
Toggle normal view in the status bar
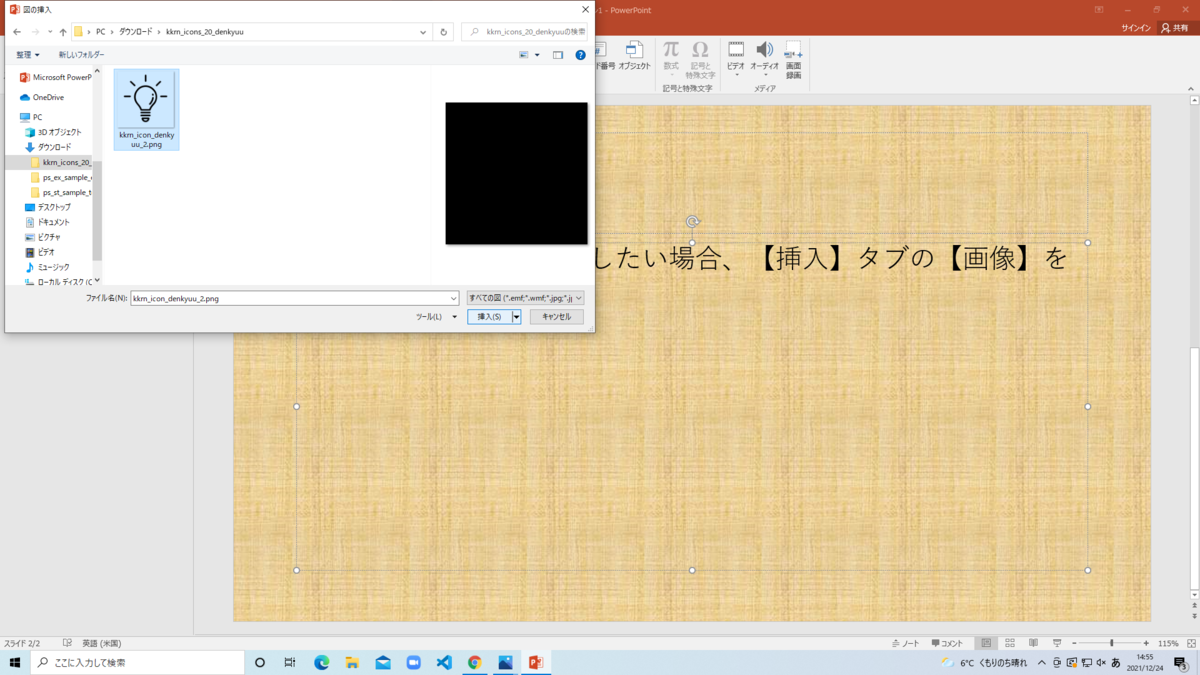[985, 643]
